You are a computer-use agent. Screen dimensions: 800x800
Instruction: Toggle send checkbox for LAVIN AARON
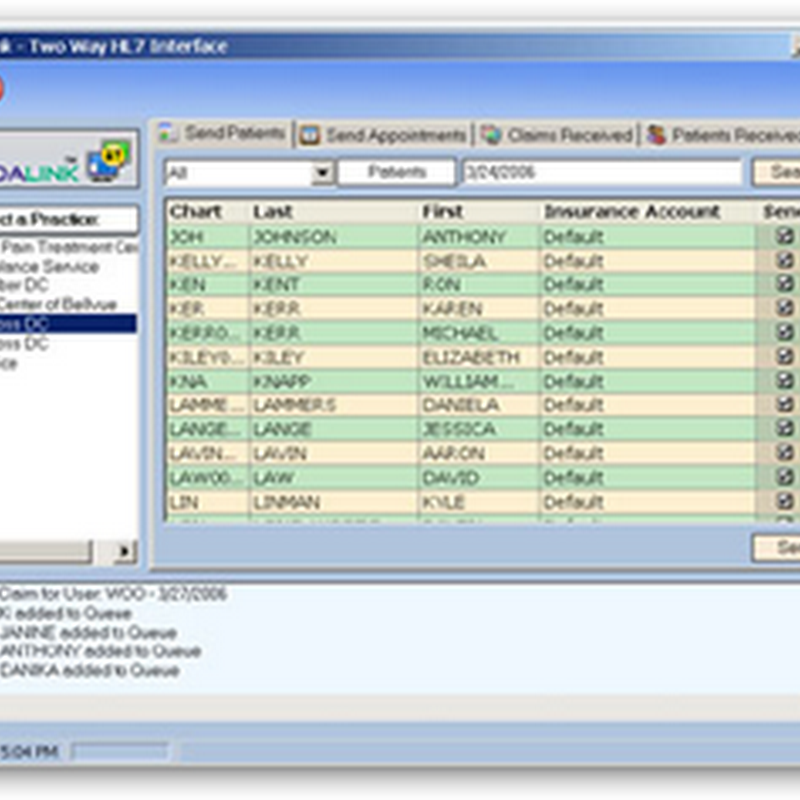(785, 453)
